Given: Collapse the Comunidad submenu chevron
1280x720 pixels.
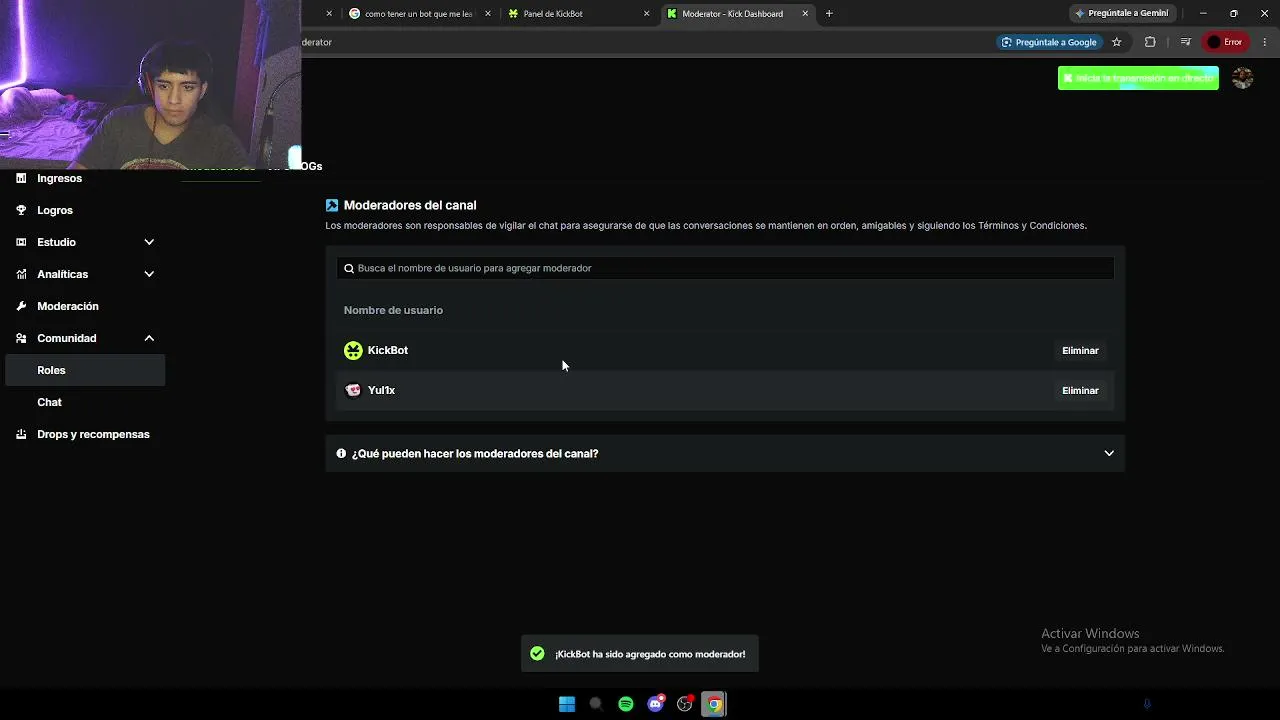Looking at the screenshot, I should pos(149,338).
